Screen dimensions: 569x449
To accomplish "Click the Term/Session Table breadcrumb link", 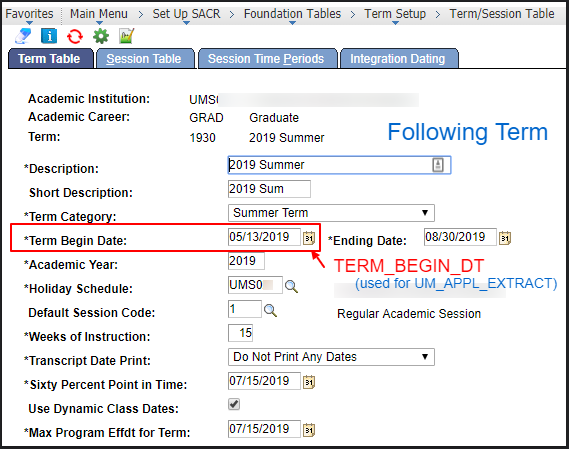I will pos(502,14).
